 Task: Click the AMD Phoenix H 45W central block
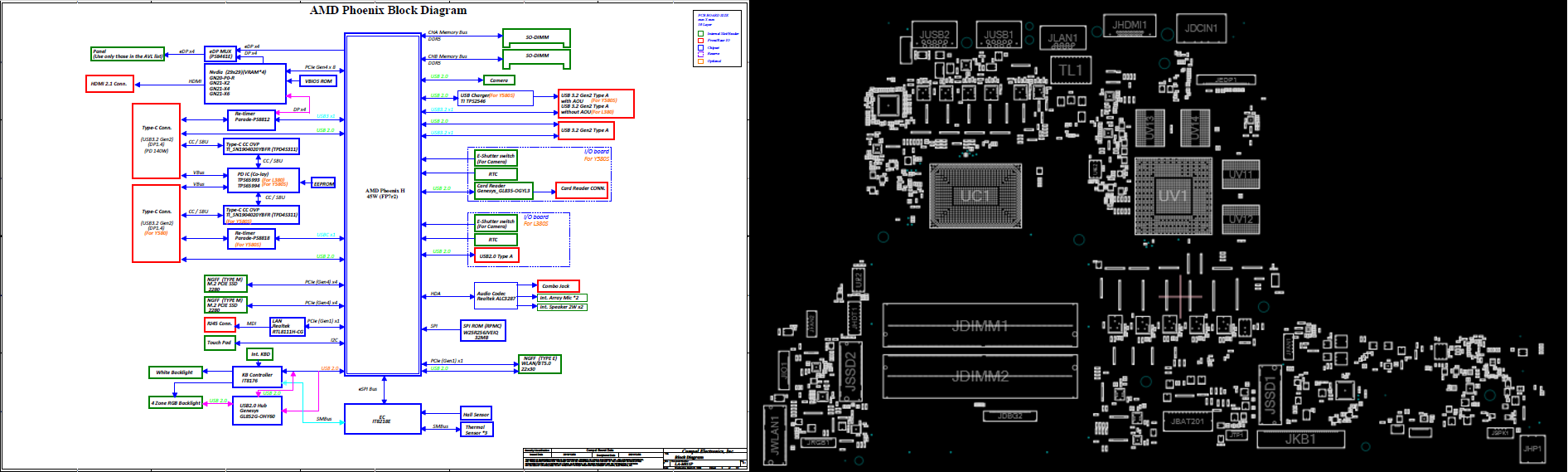(x=383, y=205)
